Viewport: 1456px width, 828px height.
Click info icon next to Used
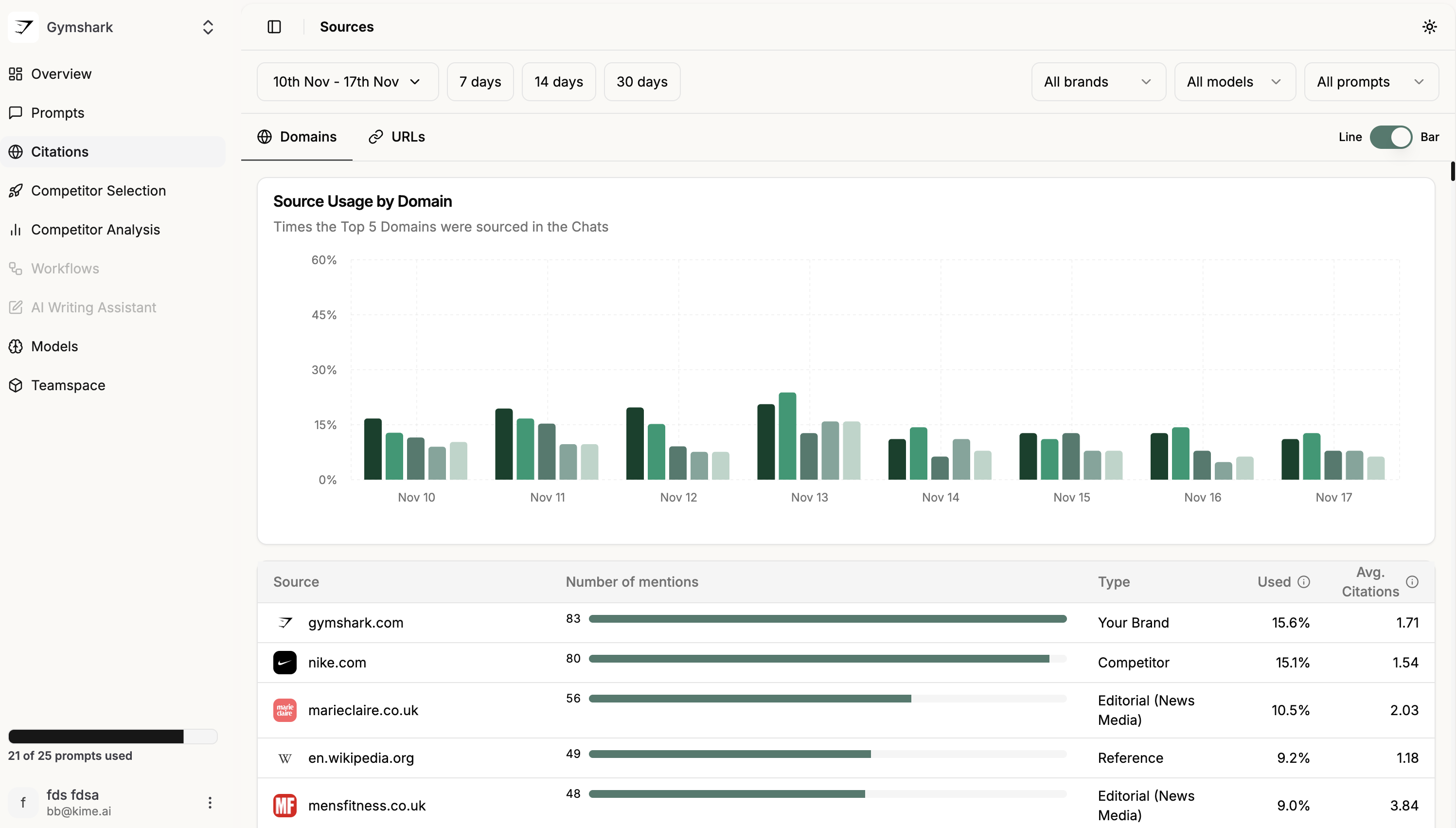pos(1304,582)
